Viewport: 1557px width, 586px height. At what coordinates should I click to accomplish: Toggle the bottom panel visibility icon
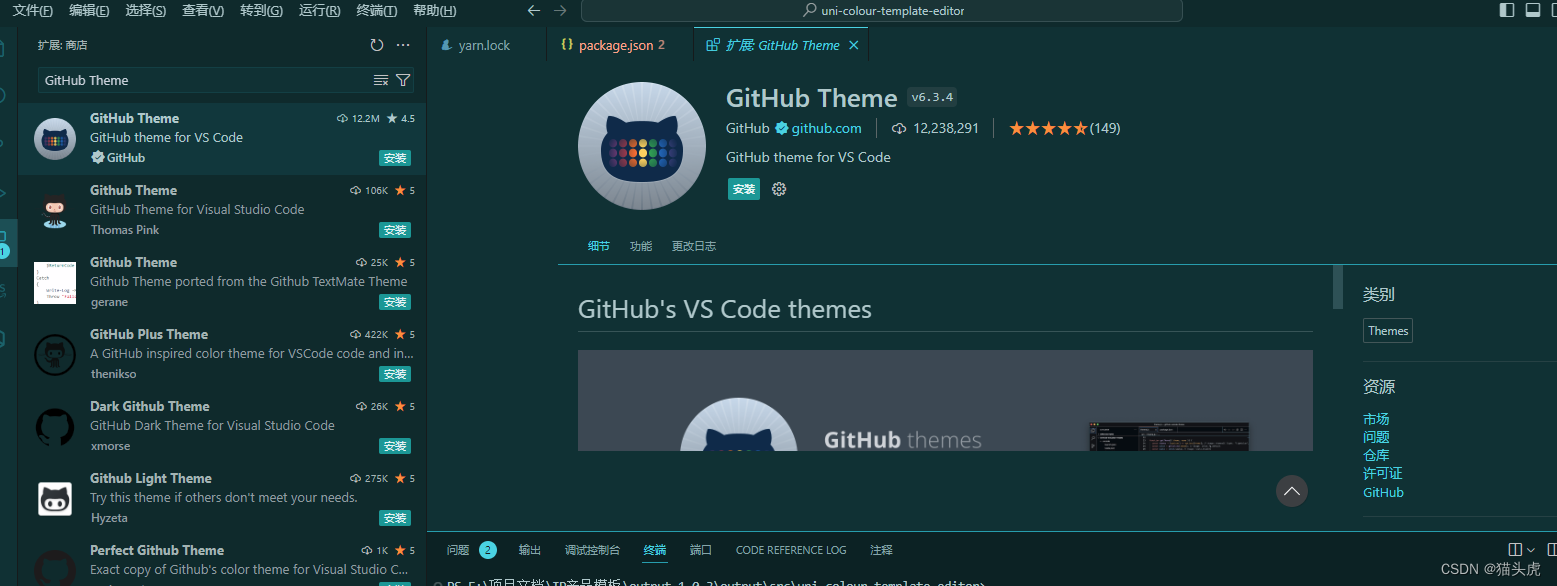click(x=1533, y=10)
